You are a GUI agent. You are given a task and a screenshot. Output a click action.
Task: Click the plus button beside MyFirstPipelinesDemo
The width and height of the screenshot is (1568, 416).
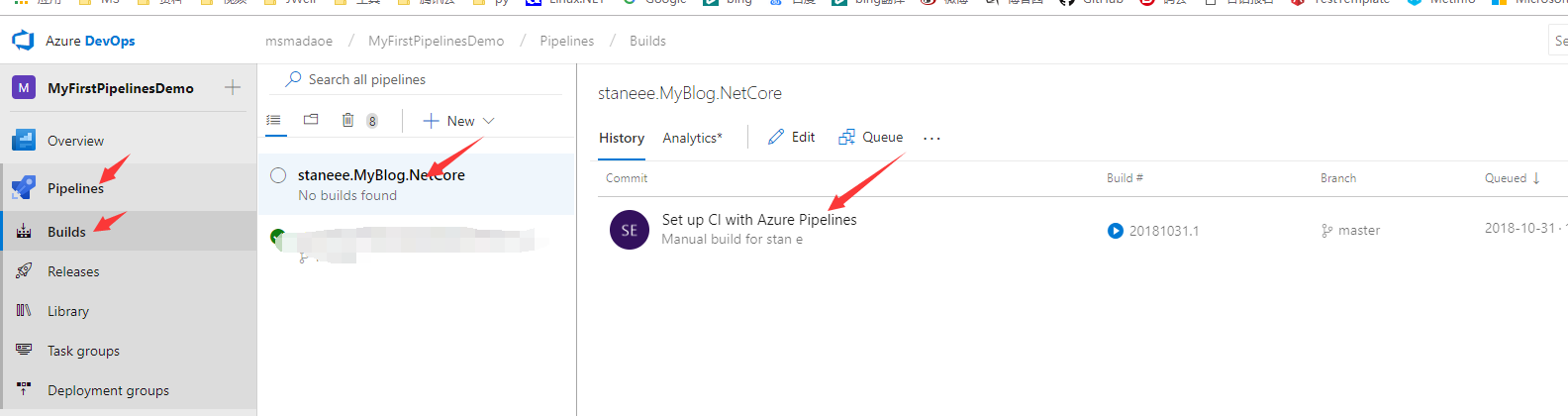233,87
